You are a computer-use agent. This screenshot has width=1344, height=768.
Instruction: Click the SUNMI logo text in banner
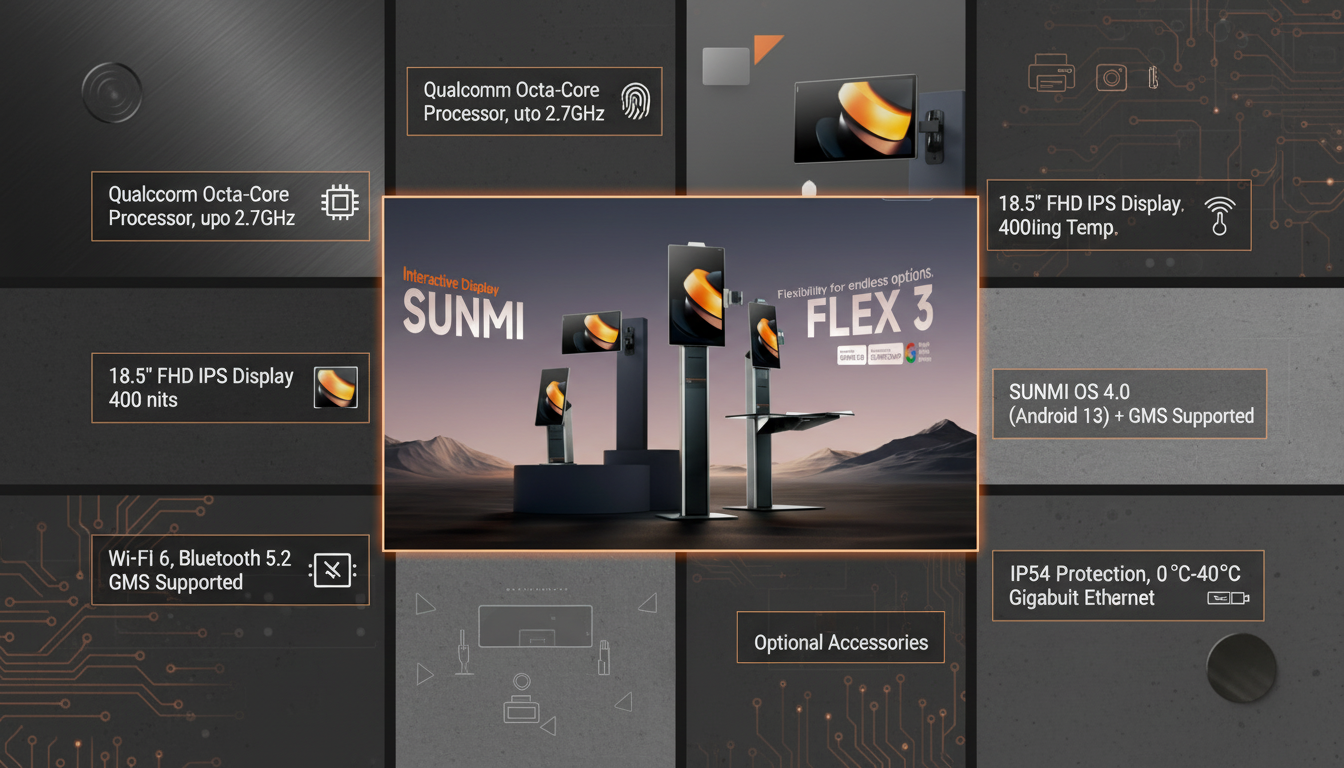(x=463, y=313)
